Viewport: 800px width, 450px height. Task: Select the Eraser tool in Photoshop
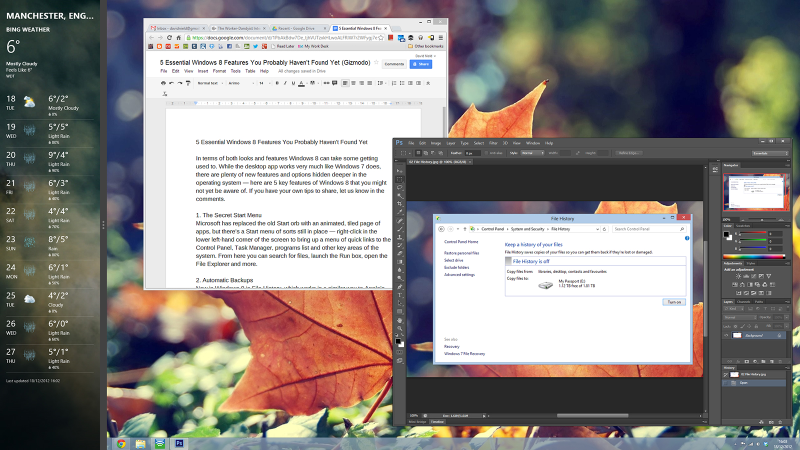click(399, 254)
